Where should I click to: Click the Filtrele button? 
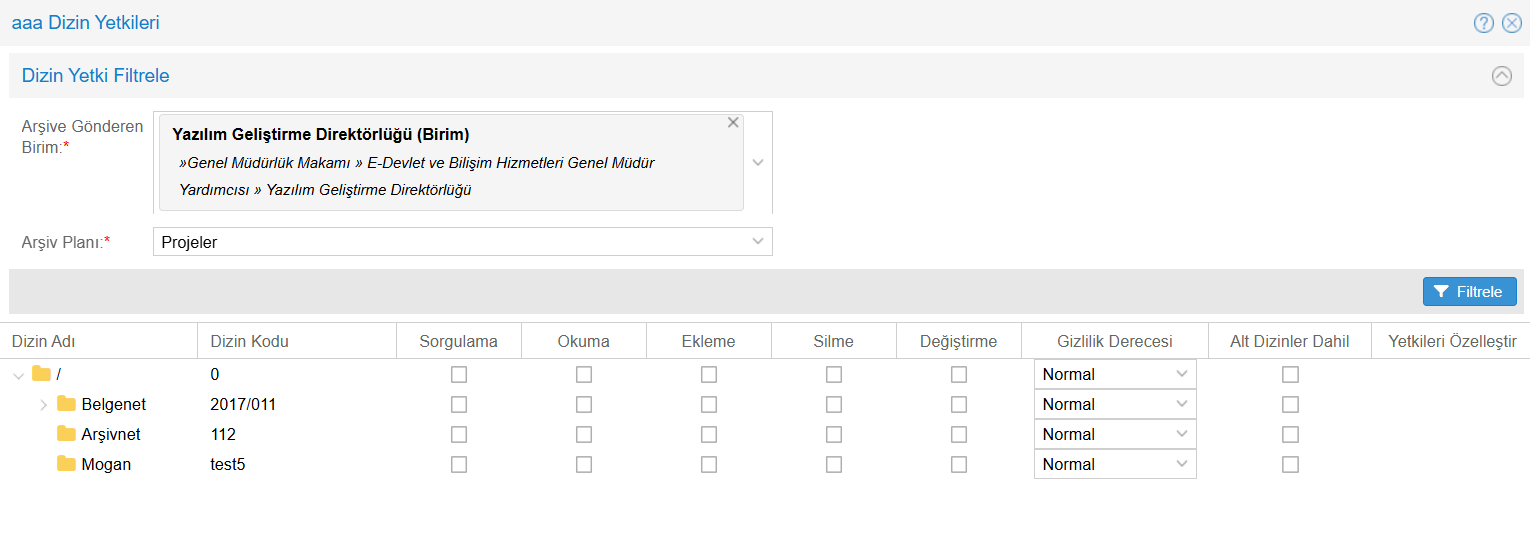point(1469,292)
